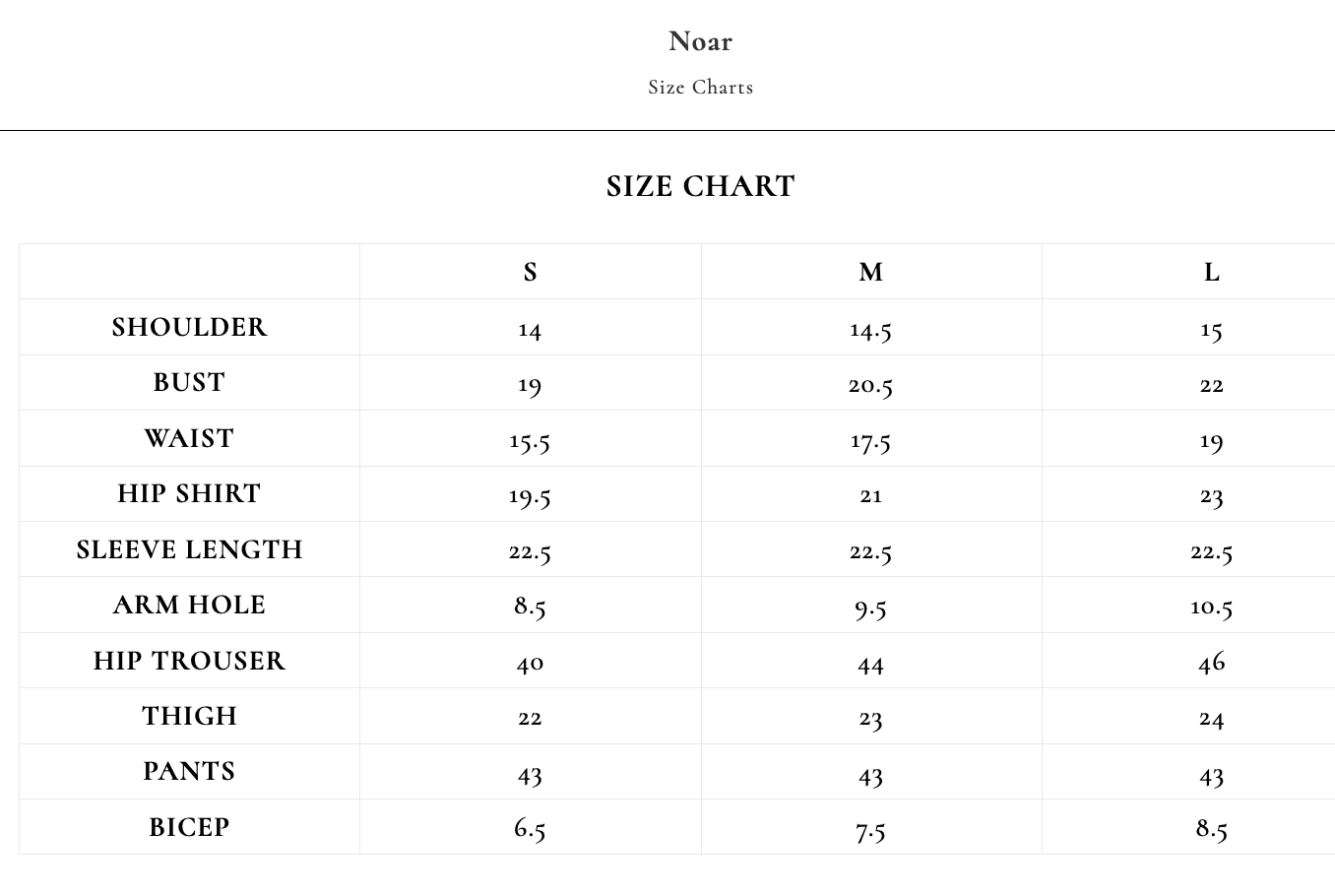Viewport: 1335px width, 896px height.
Task: Click the SIZE CHART heading
Action: click(x=700, y=186)
